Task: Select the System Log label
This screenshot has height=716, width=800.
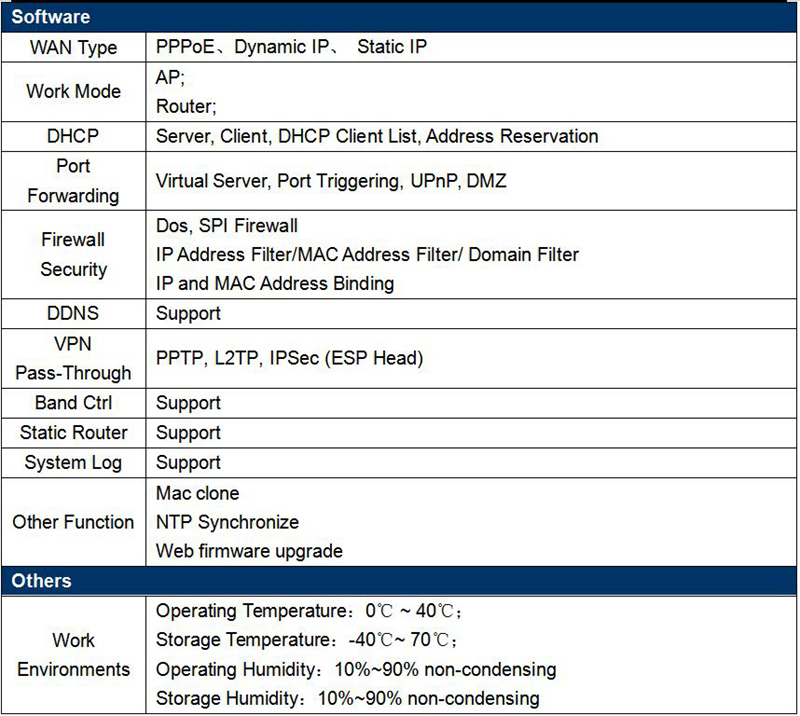Action: point(73,463)
